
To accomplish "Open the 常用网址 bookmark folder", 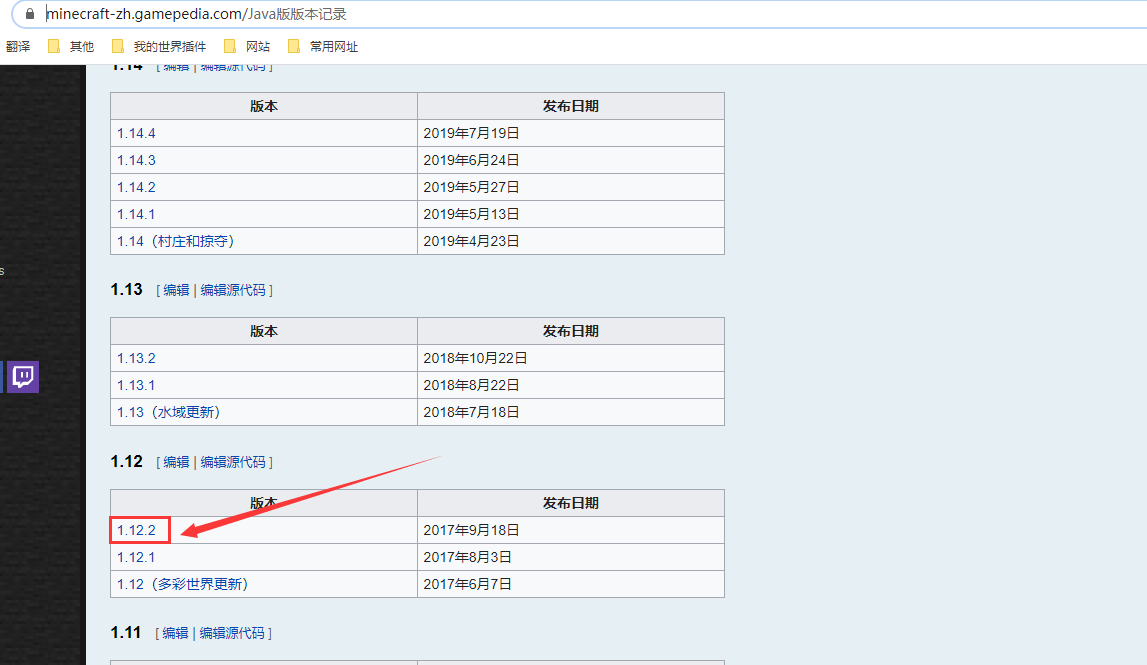I will 323,46.
